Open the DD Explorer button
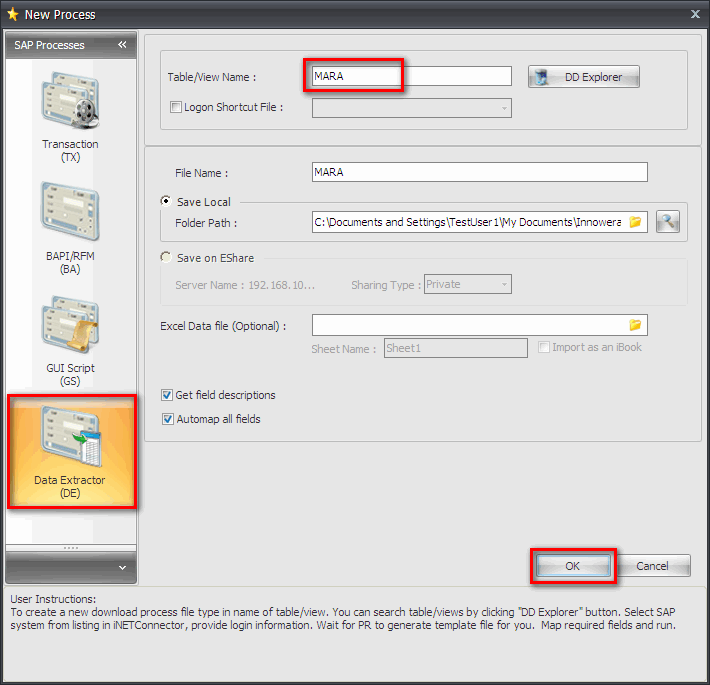The image size is (710, 685). point(583,77)
